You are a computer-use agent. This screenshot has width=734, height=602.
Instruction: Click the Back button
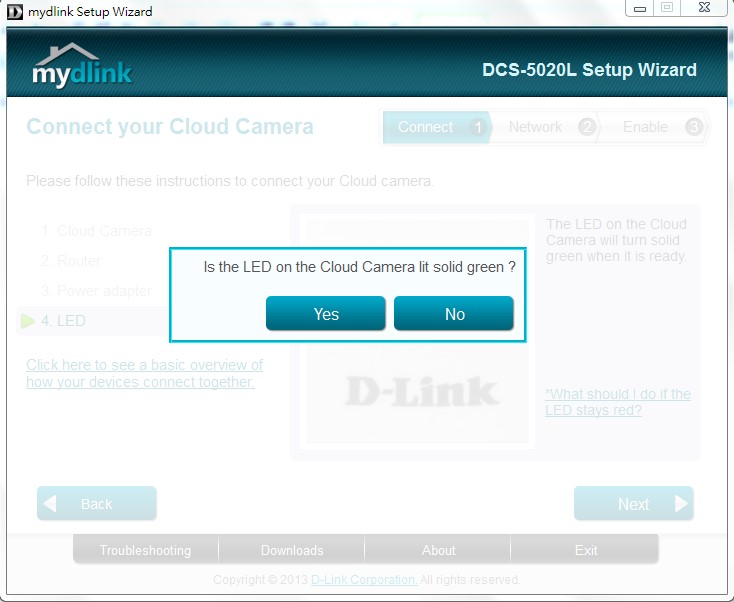(x=96, y=503)
